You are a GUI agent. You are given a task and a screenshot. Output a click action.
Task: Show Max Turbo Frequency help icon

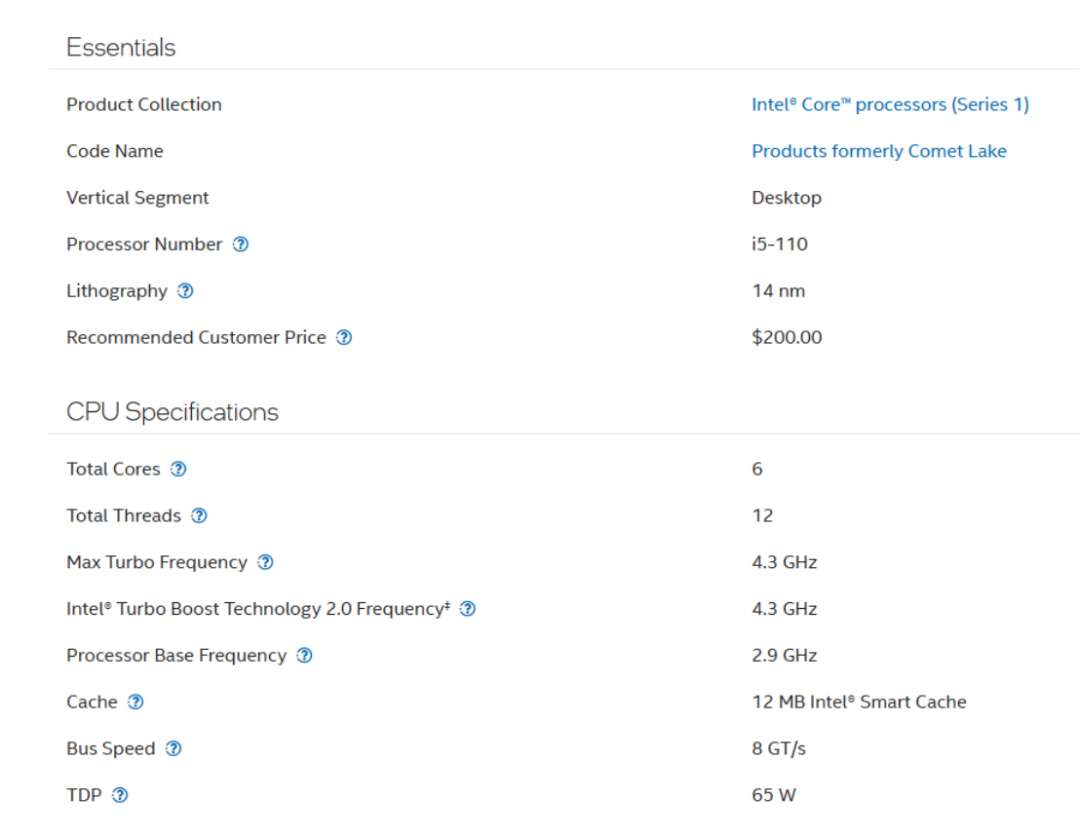(x=265, y=562)
